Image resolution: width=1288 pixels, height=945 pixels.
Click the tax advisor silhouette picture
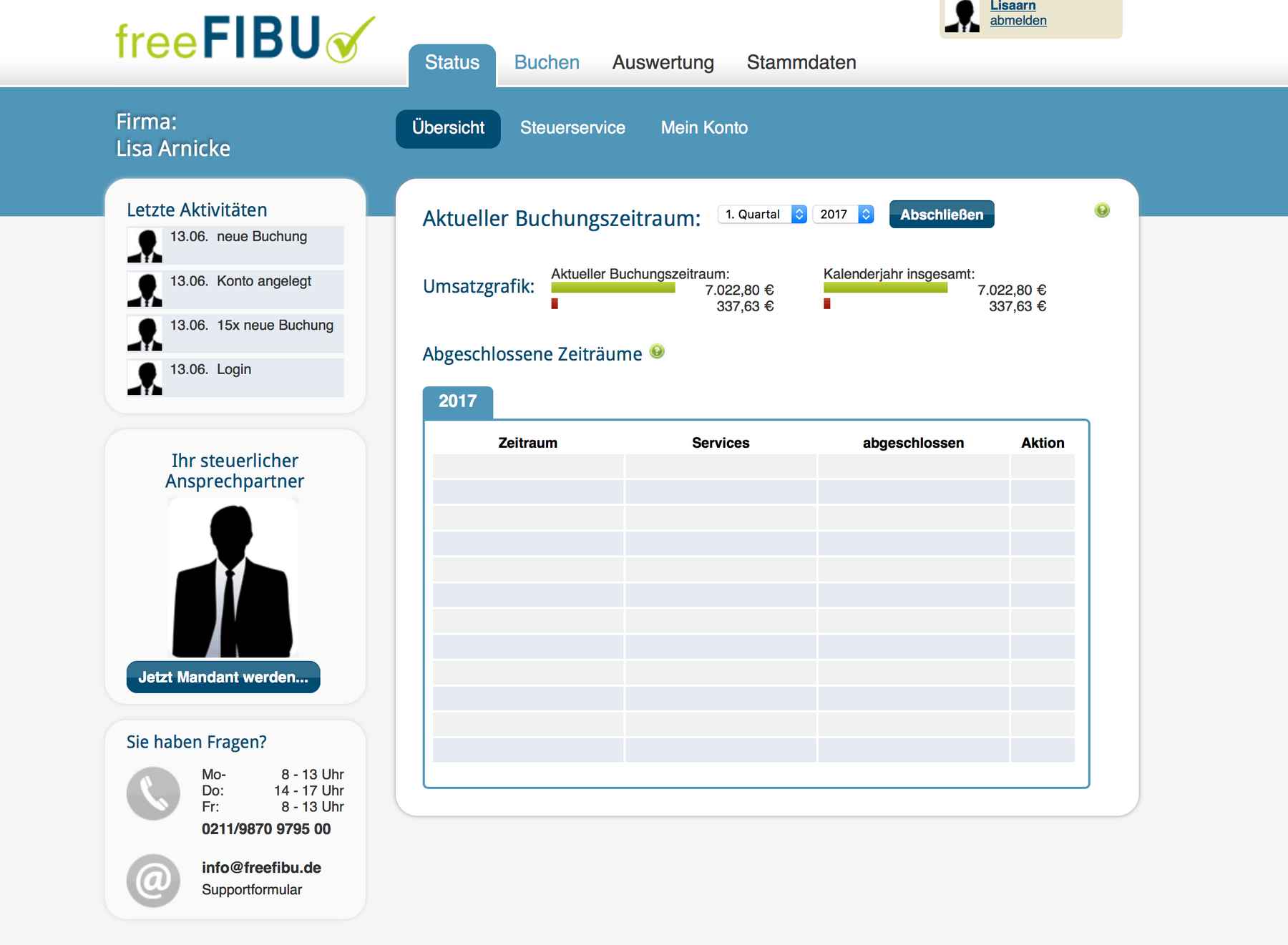coord(233,578)
